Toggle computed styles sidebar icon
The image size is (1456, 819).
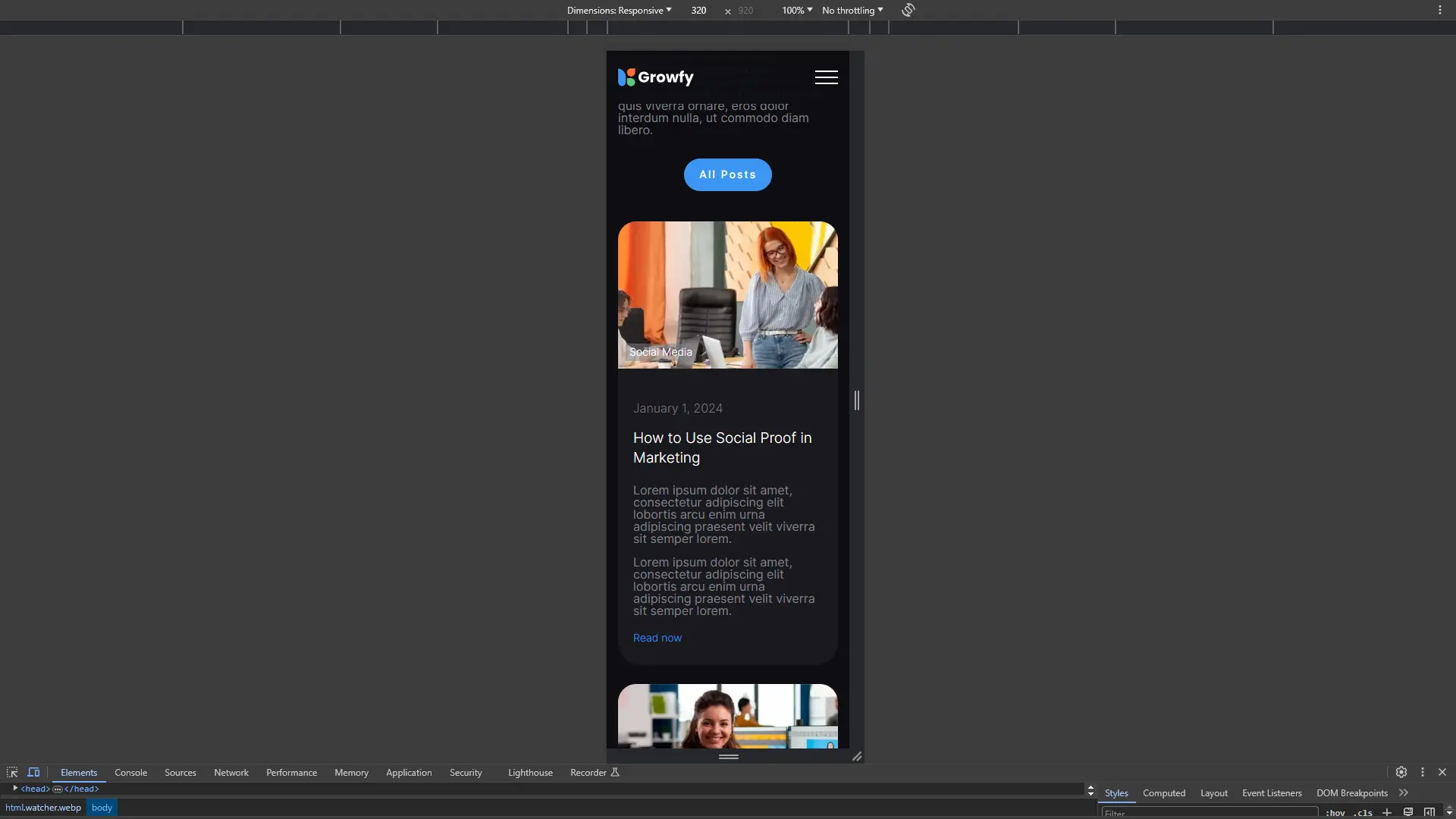(1429, 813)
